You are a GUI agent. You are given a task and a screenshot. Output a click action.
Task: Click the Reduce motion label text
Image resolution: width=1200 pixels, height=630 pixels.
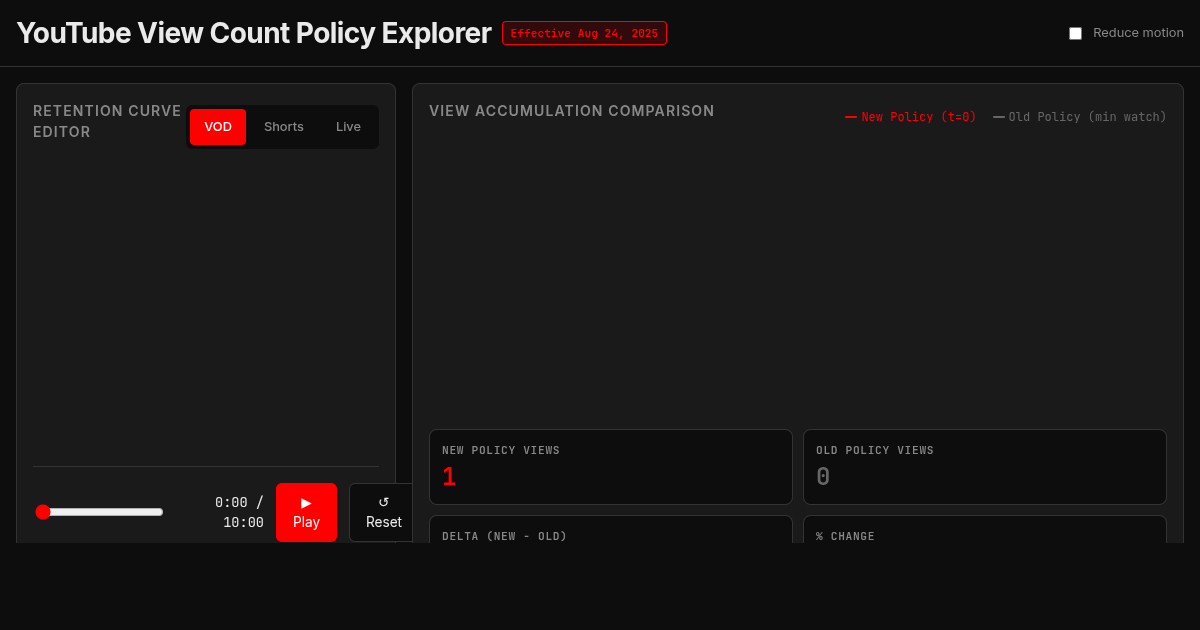[x=1138, y=33]
